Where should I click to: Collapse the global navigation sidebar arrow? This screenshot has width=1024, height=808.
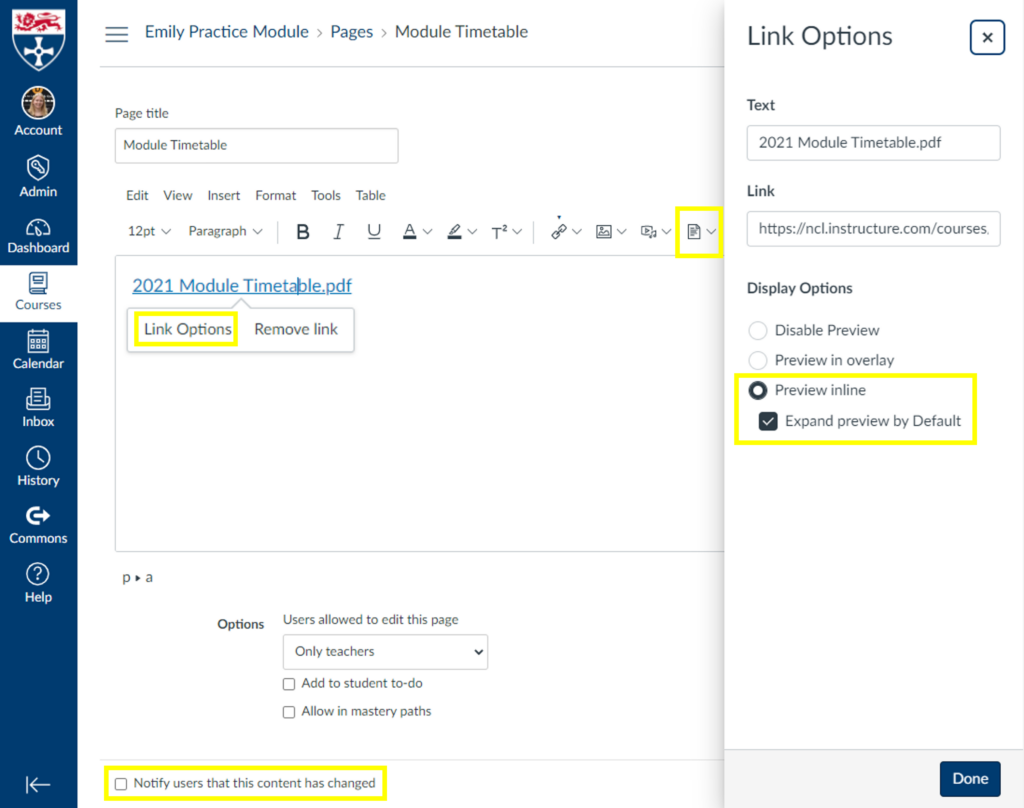38,785
